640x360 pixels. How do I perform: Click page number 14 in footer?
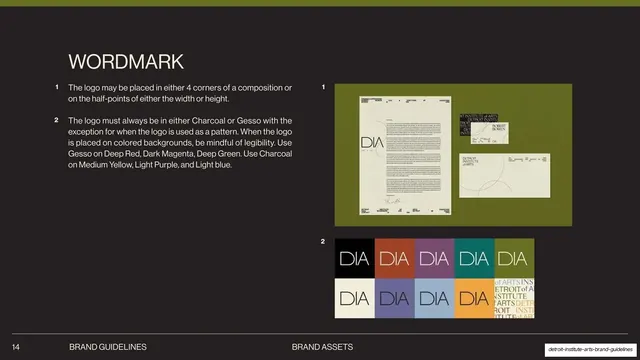[x=16, y=347]
